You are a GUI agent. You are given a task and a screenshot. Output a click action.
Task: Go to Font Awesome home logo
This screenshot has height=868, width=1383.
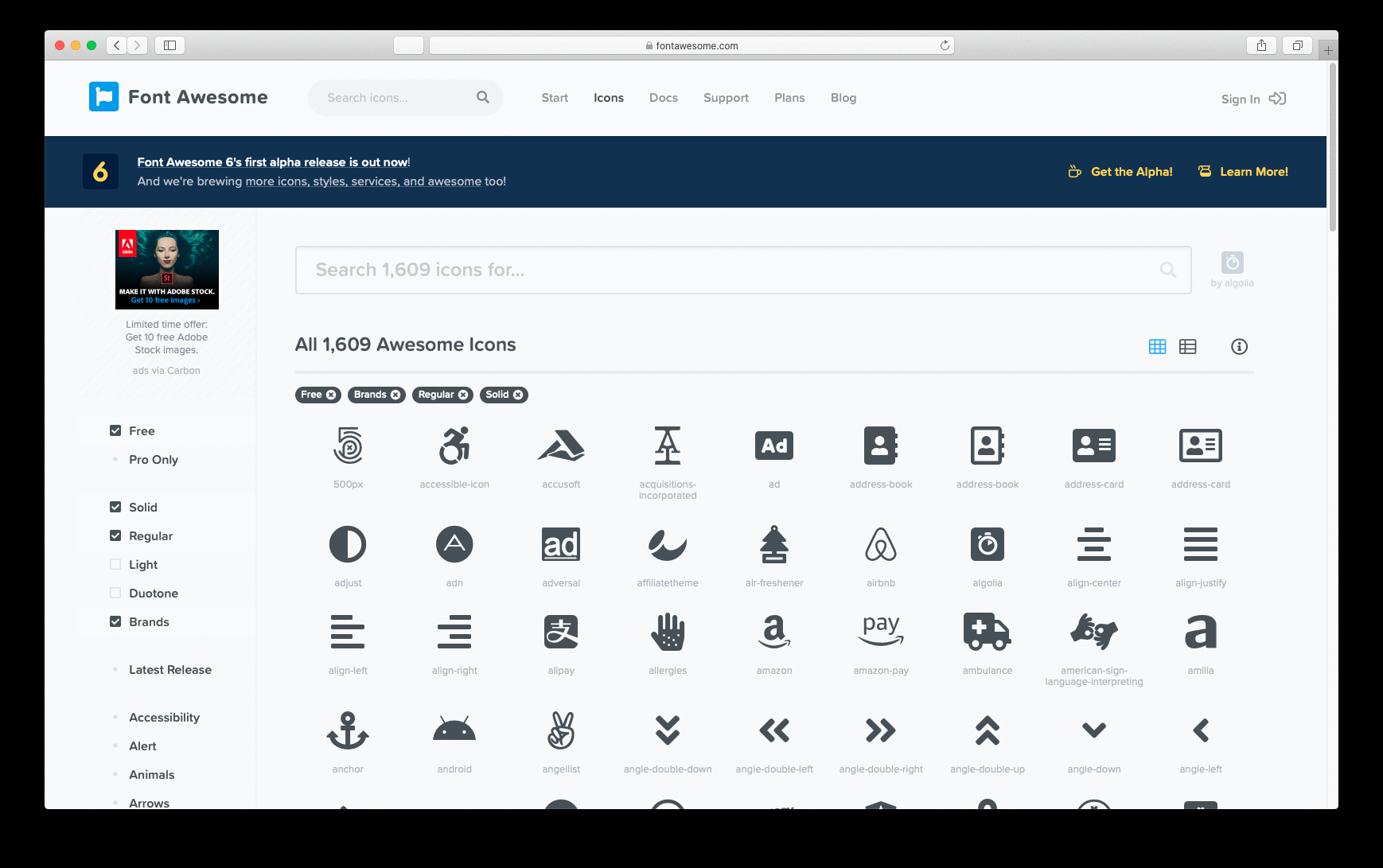pos(178,97)
